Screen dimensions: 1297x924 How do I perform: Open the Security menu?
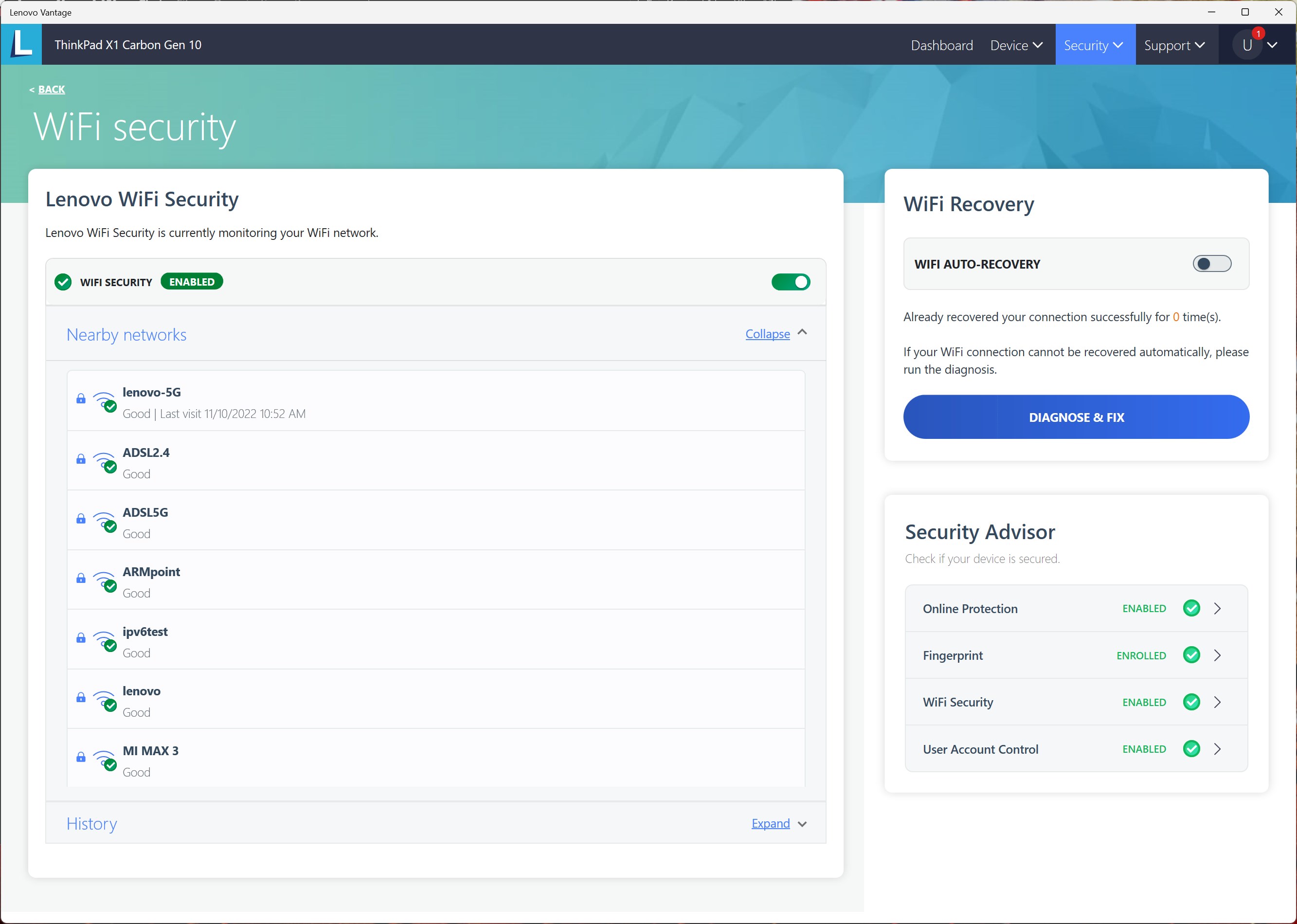1093,45
